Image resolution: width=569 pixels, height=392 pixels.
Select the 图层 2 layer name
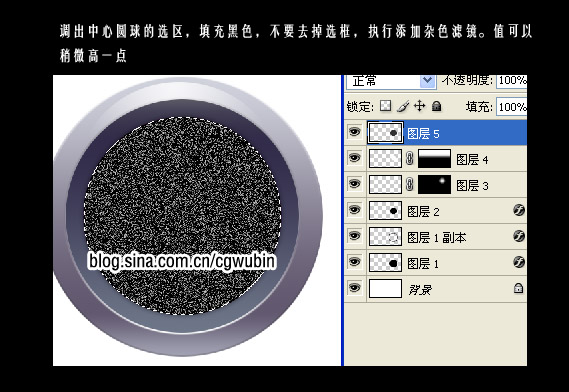coord(423,211)
